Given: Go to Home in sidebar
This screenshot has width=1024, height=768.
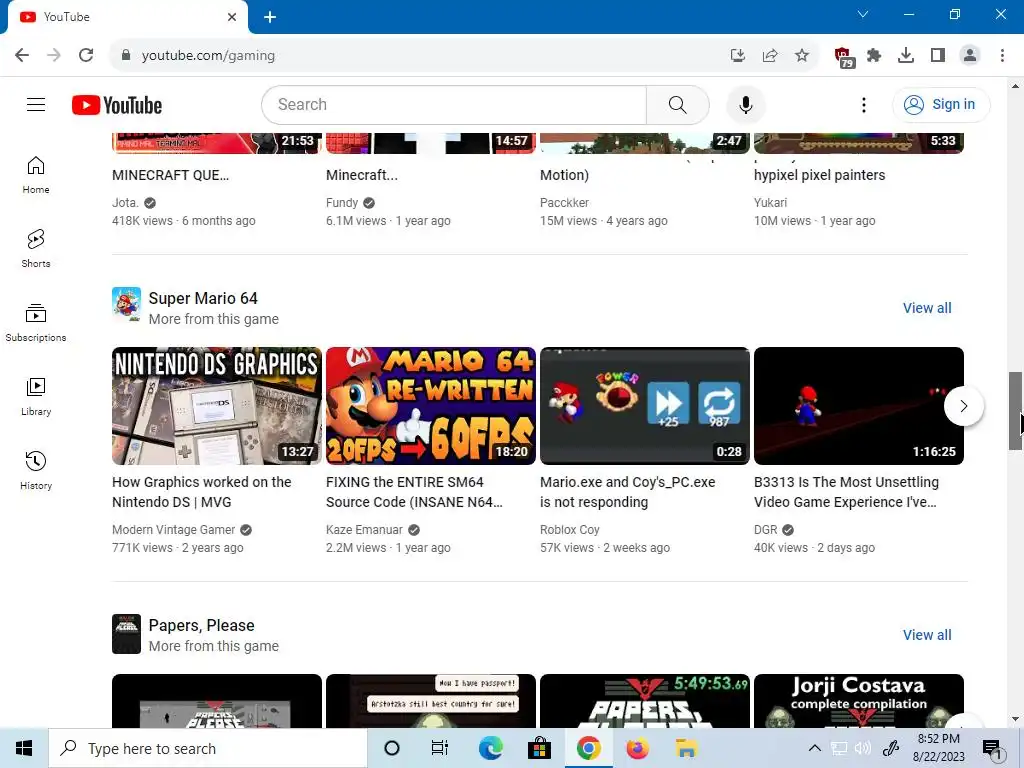Looking at the screenshot, I should pos(36,175).
